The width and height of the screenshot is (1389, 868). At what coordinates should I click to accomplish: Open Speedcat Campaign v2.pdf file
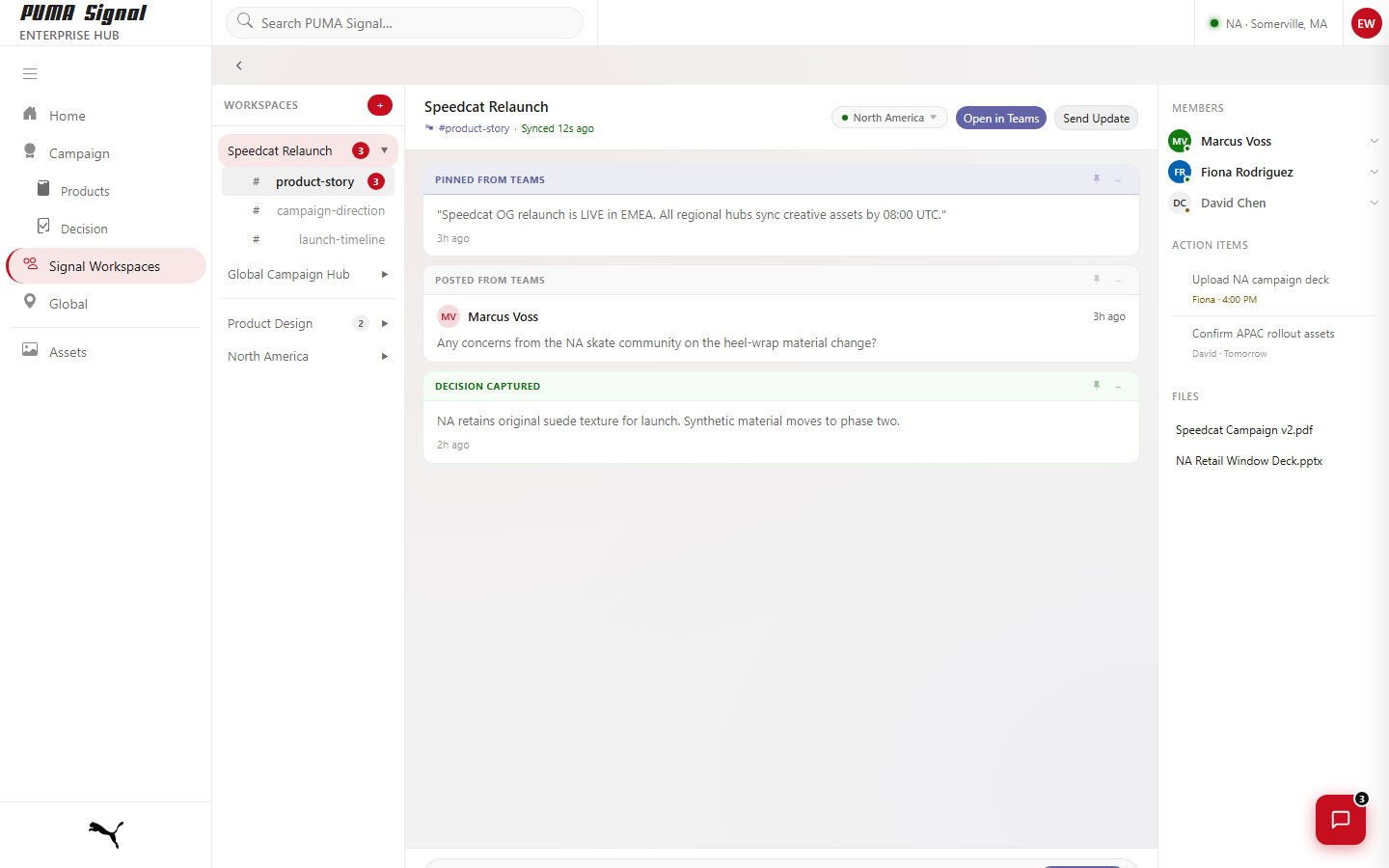(1244, 430)
